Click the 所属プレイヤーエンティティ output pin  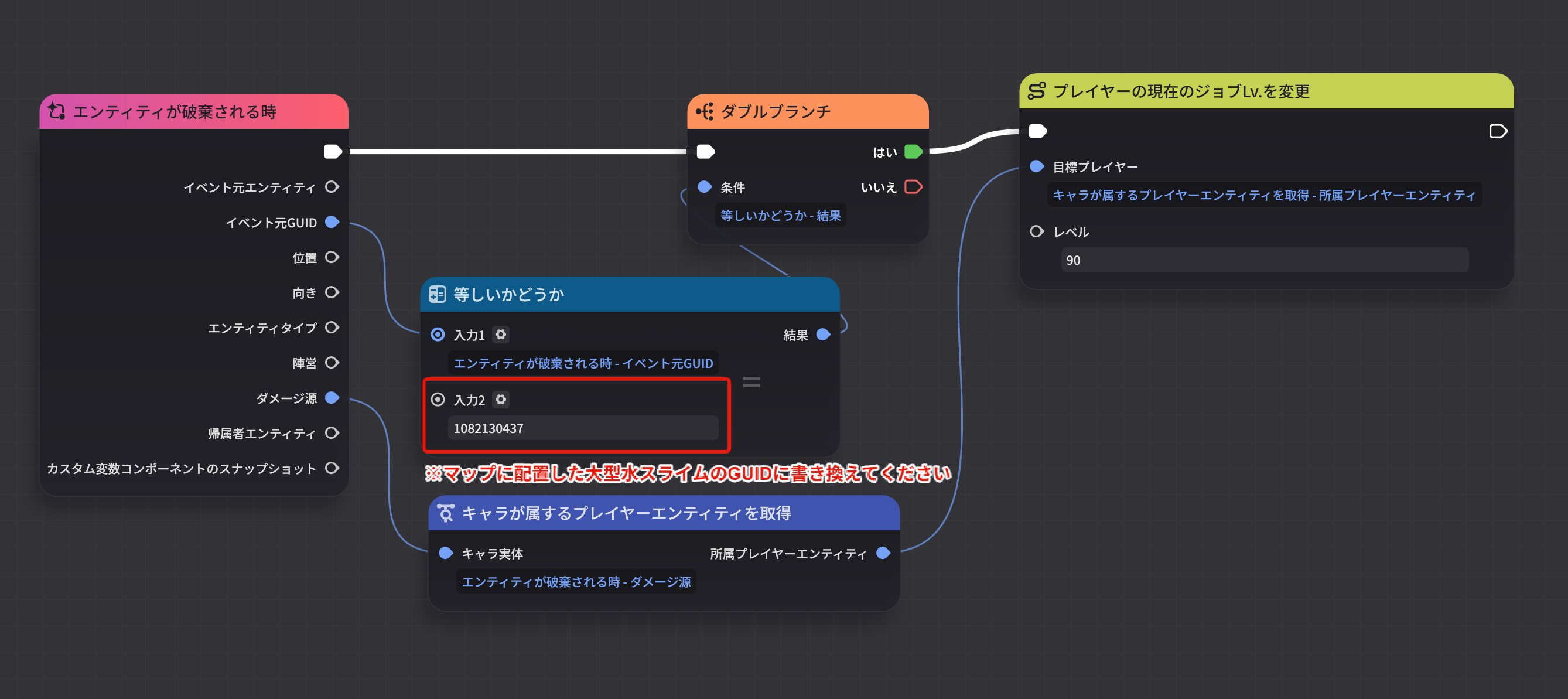point(883,554)
